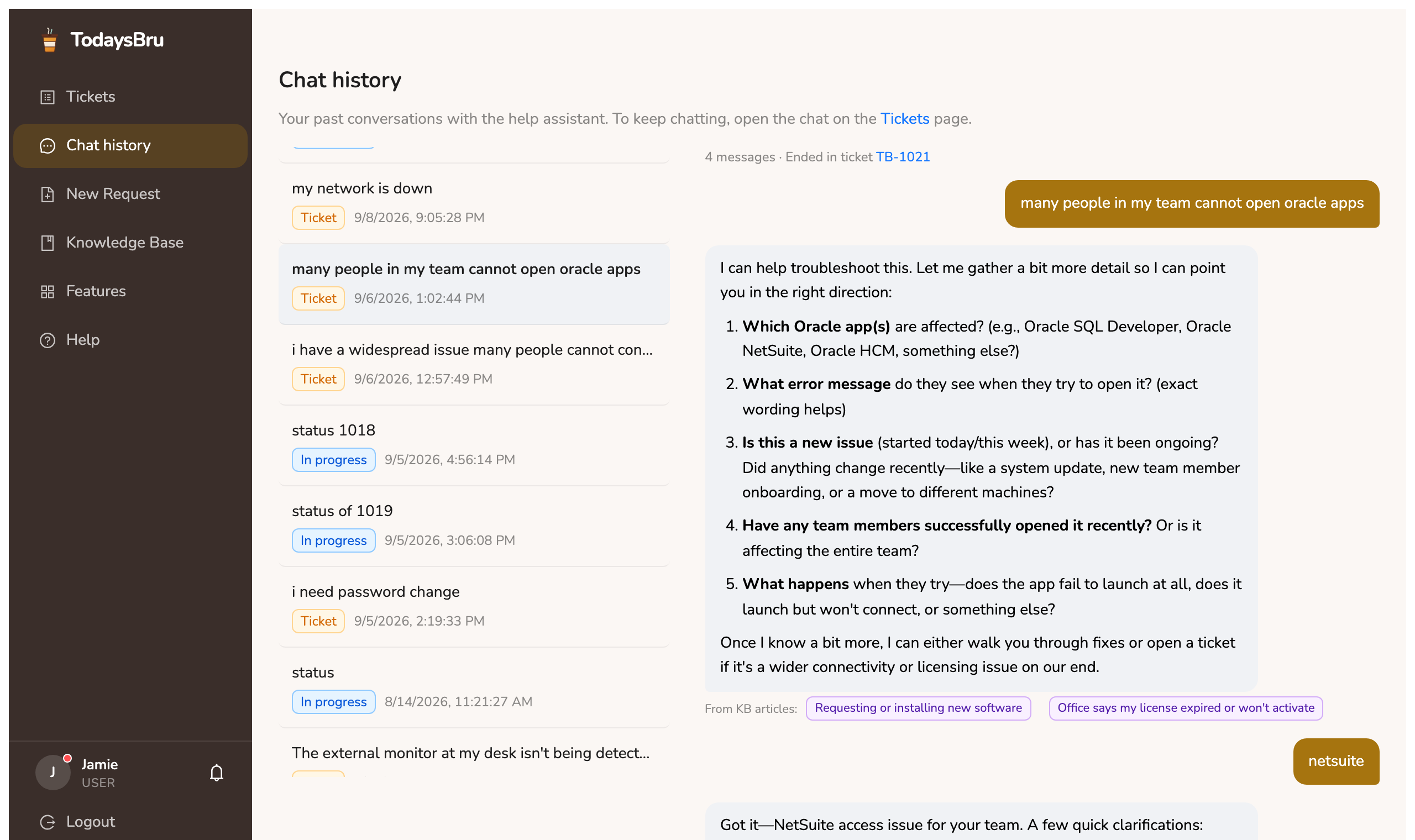Click '4 messages · Ended in ticket' text

789,158
